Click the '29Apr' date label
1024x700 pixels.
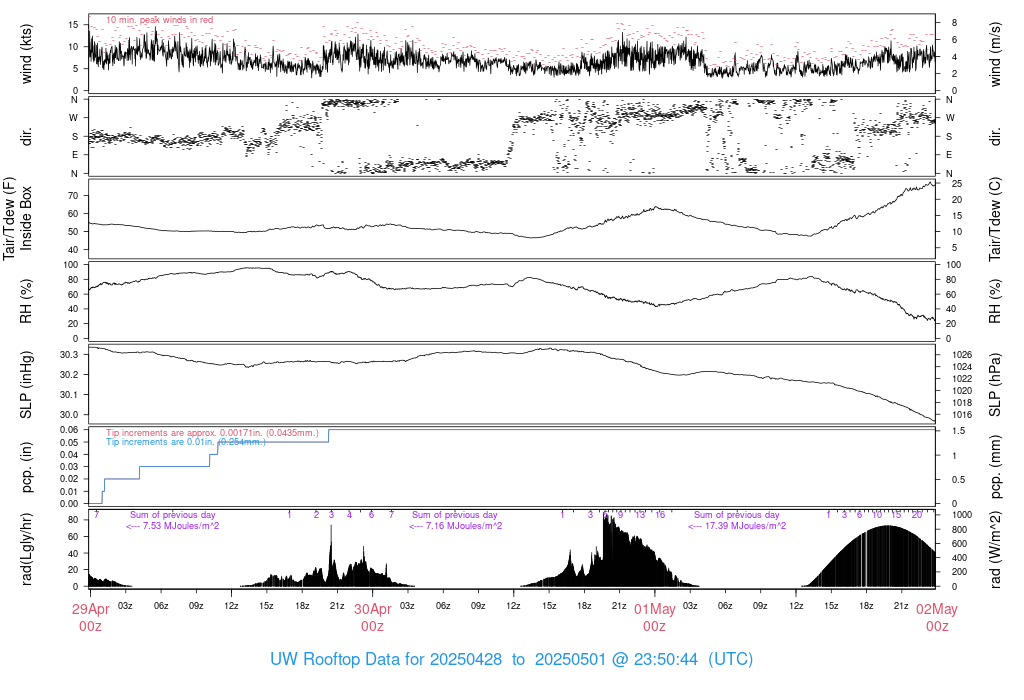coord(90,609)
